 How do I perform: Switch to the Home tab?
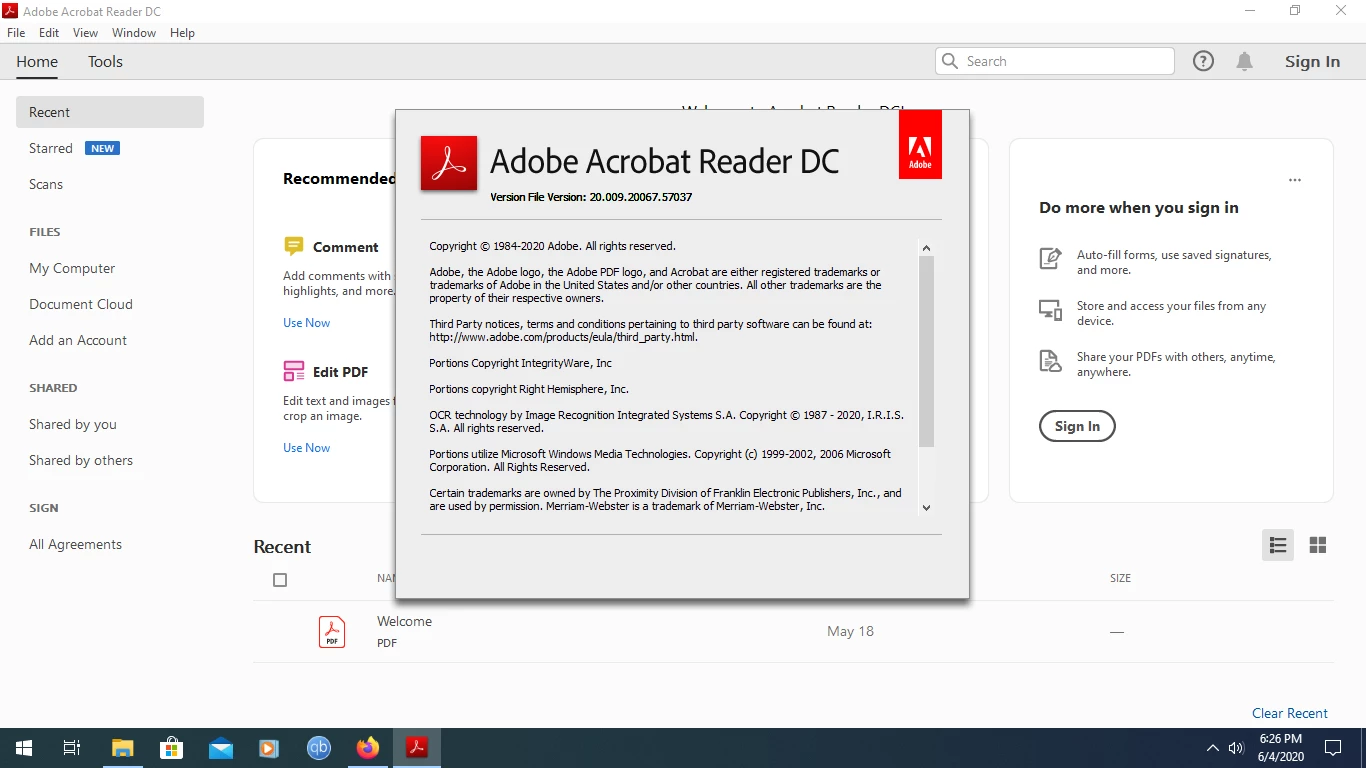point(37,62)
